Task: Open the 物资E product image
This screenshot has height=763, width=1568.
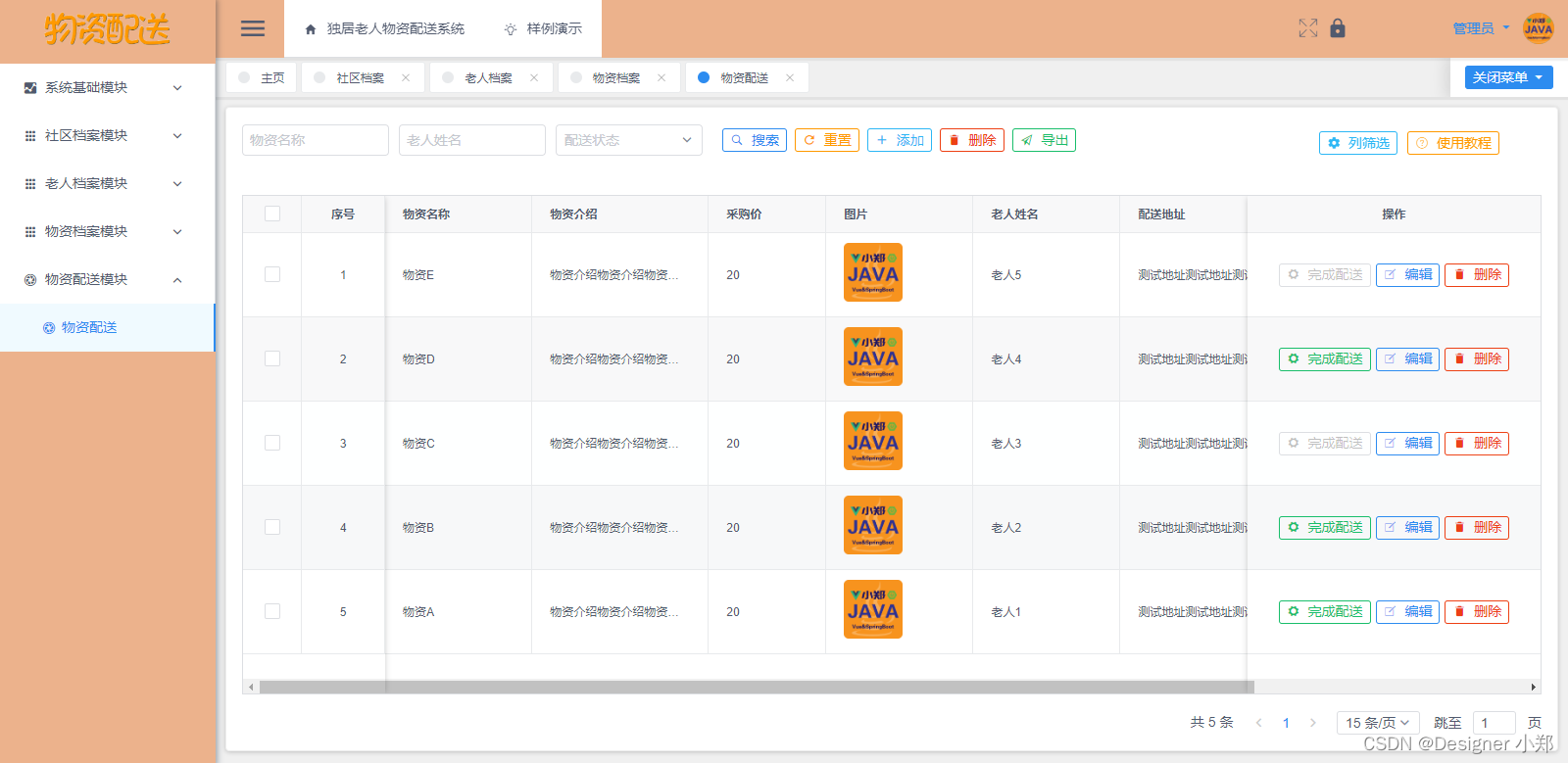Action: (x=873, y=272)
